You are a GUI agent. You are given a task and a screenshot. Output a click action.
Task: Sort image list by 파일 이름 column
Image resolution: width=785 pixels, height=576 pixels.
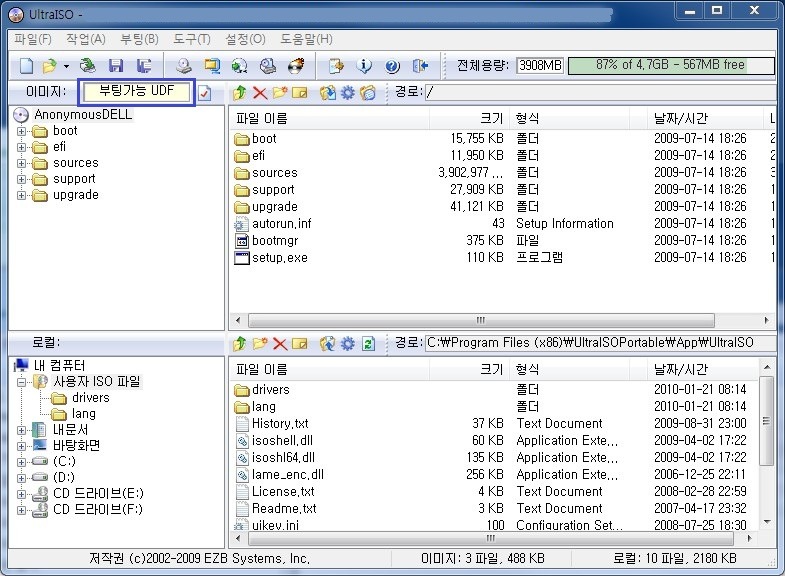pos(330,119)
